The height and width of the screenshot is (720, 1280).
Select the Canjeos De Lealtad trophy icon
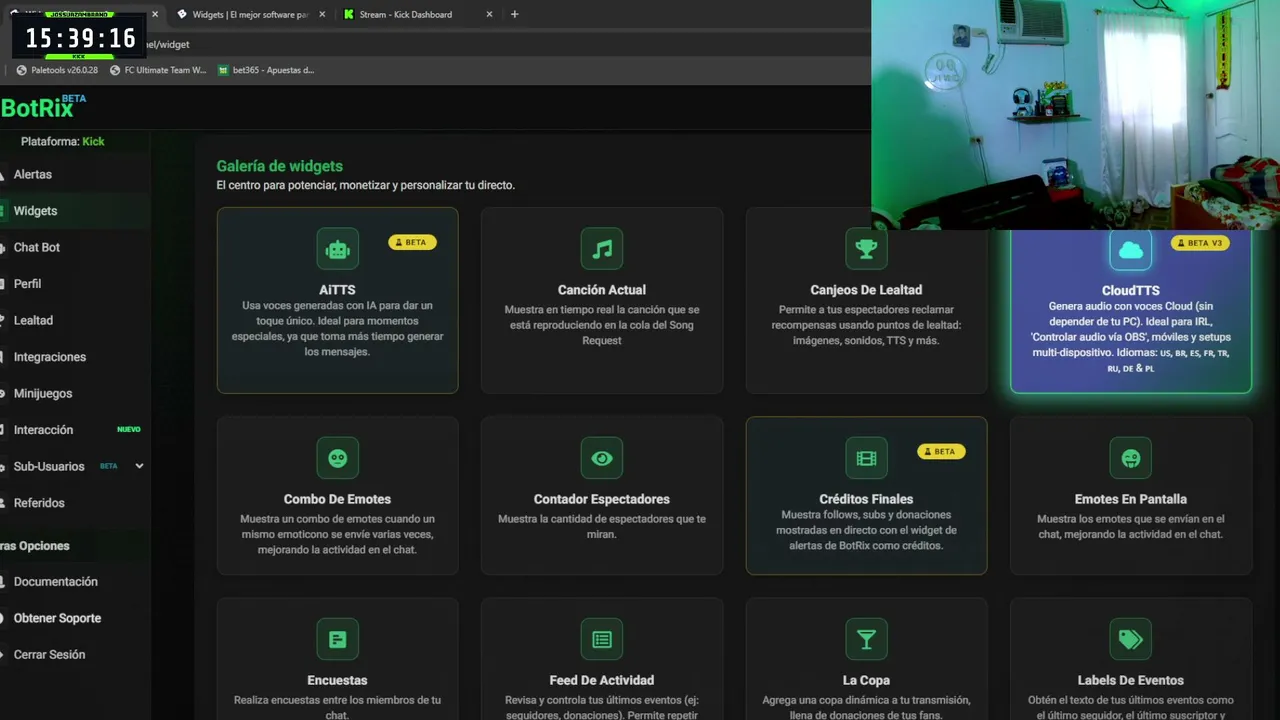[x=866, y=249]
